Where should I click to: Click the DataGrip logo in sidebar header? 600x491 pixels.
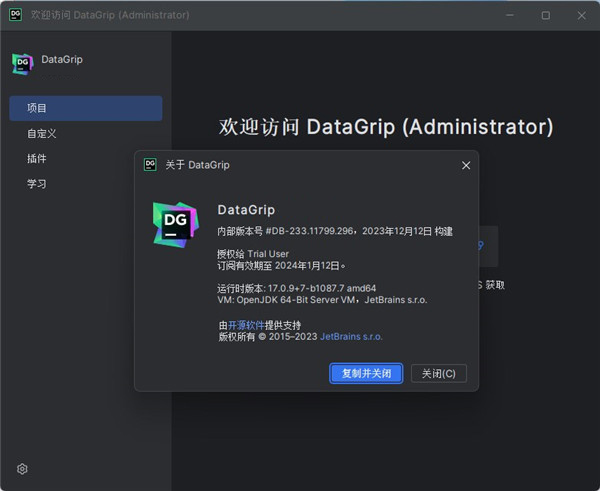pos(23,64)
